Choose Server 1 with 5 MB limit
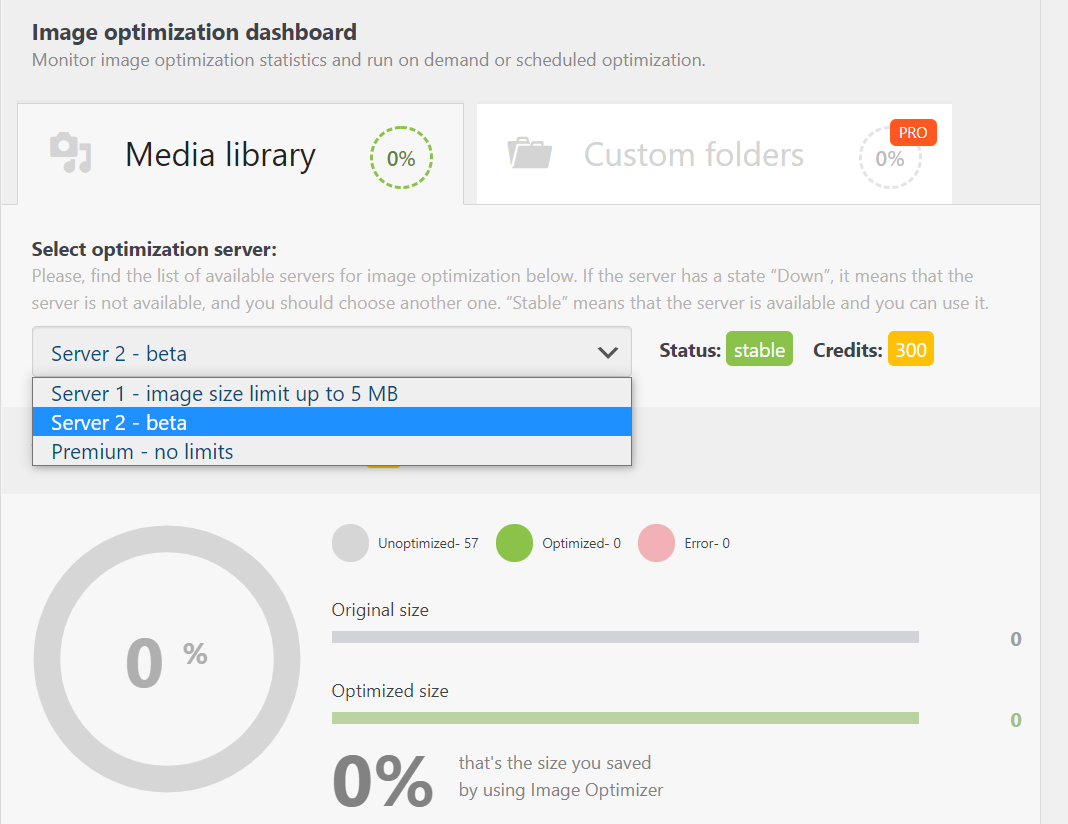1068x824 pixels. (225, 393)
